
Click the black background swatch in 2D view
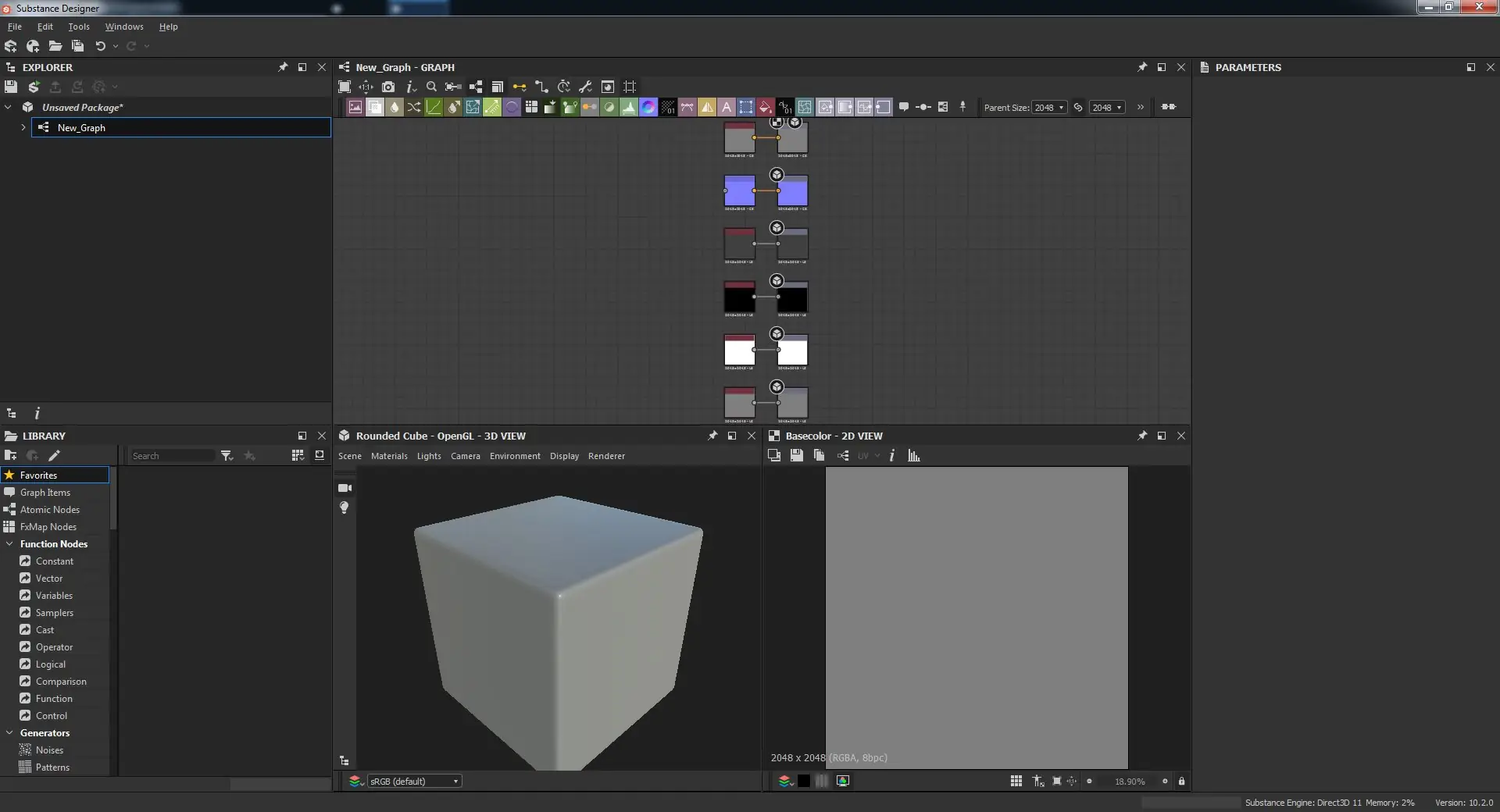click(x=803, y=782)
